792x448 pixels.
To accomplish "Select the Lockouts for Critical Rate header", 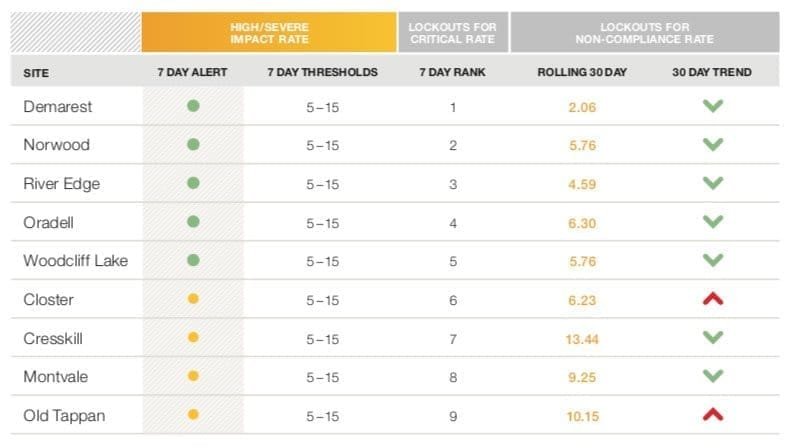I will pyautogui.click(x=453, y=31).
